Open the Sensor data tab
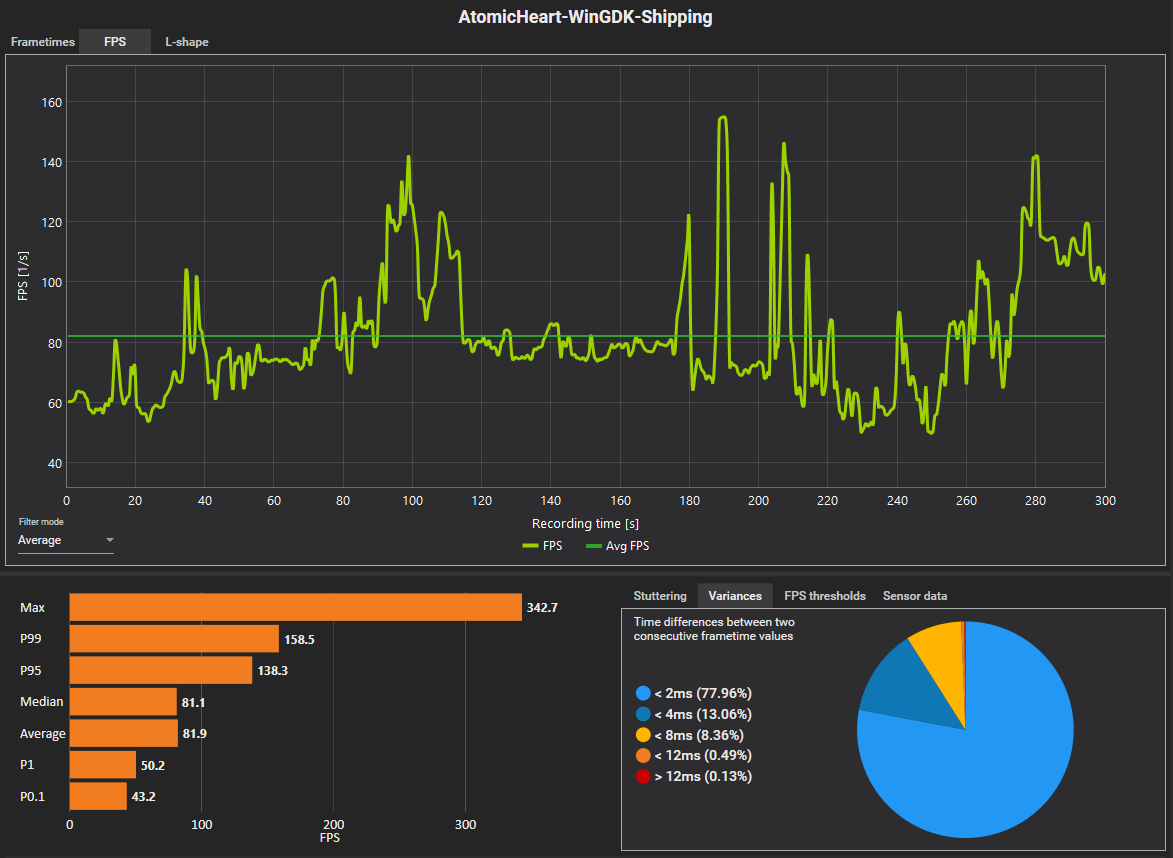 point(914,595)
